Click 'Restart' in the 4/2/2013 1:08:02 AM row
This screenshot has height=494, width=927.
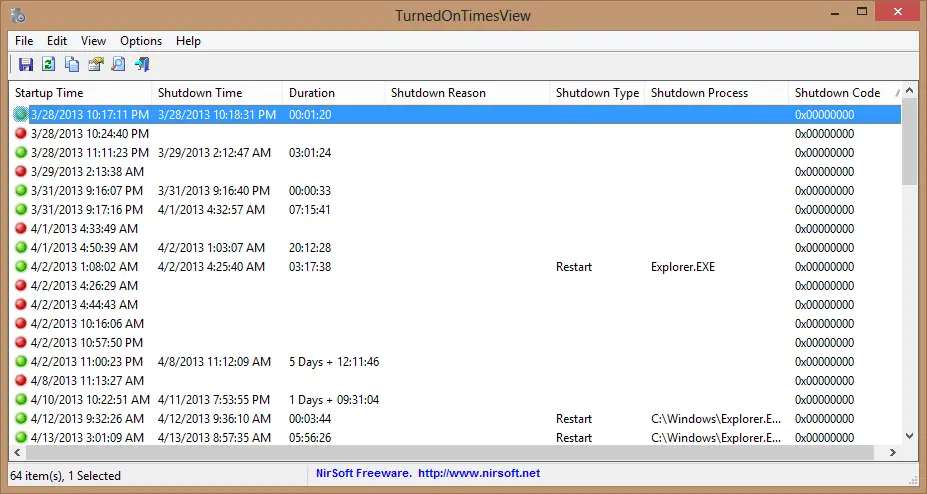pos(573,266)
